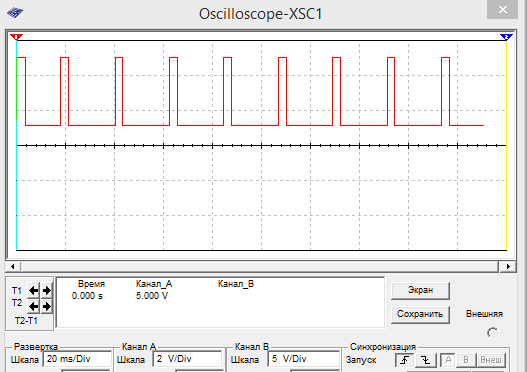Click the T1 time reading 0.000 s
This screenshot has width=527, height=372.
(x=87, y=296)
